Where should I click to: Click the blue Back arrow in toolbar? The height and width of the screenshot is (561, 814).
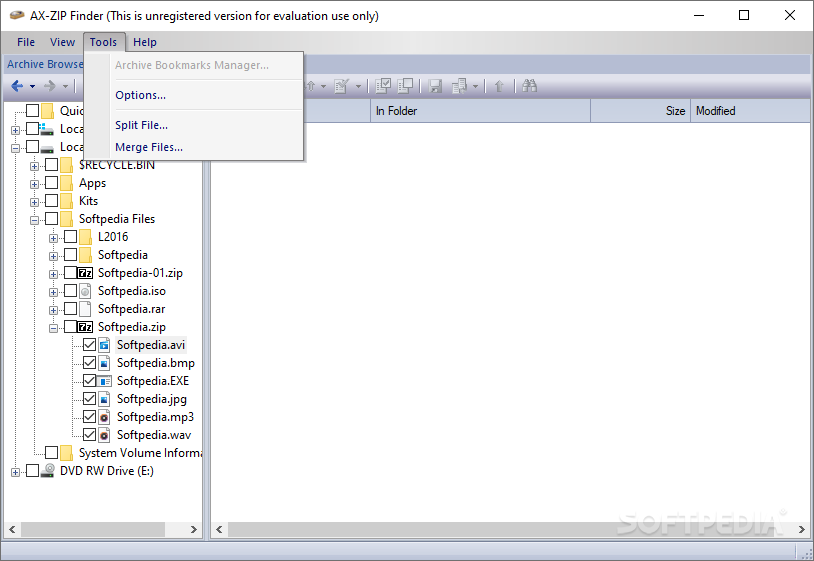[17, 86]
